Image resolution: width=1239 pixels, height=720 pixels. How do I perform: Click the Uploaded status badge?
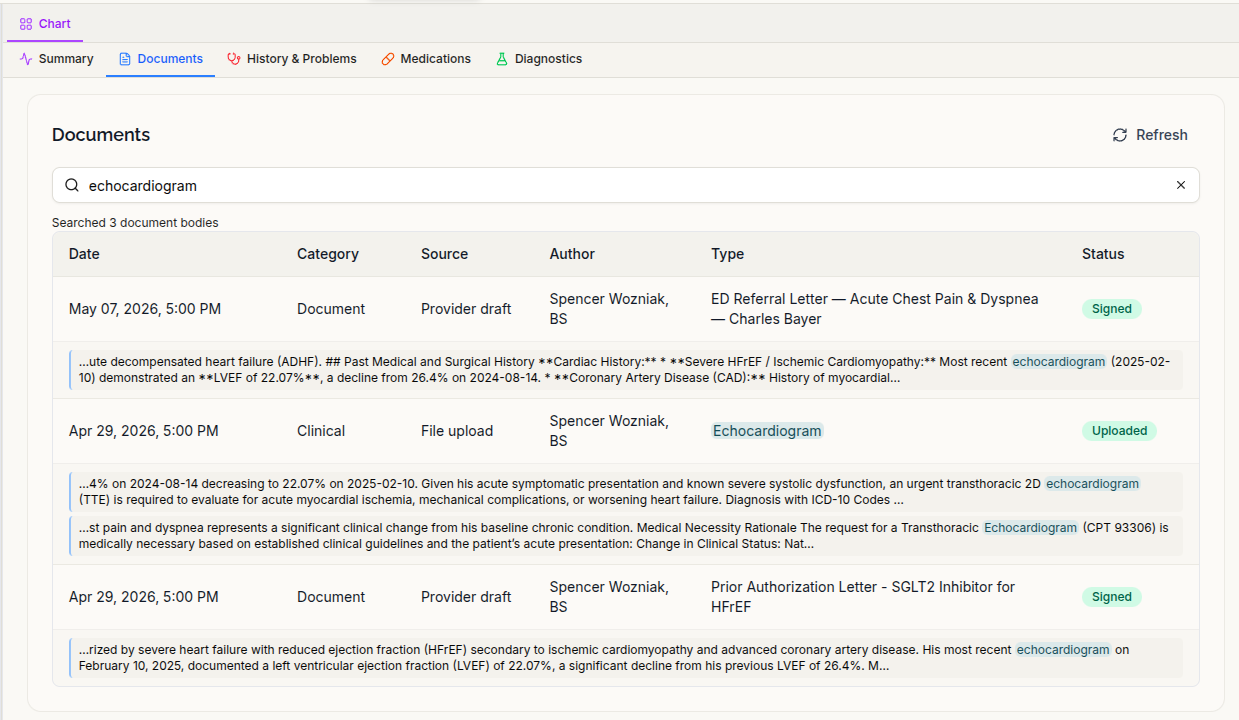click(1119, 431)
